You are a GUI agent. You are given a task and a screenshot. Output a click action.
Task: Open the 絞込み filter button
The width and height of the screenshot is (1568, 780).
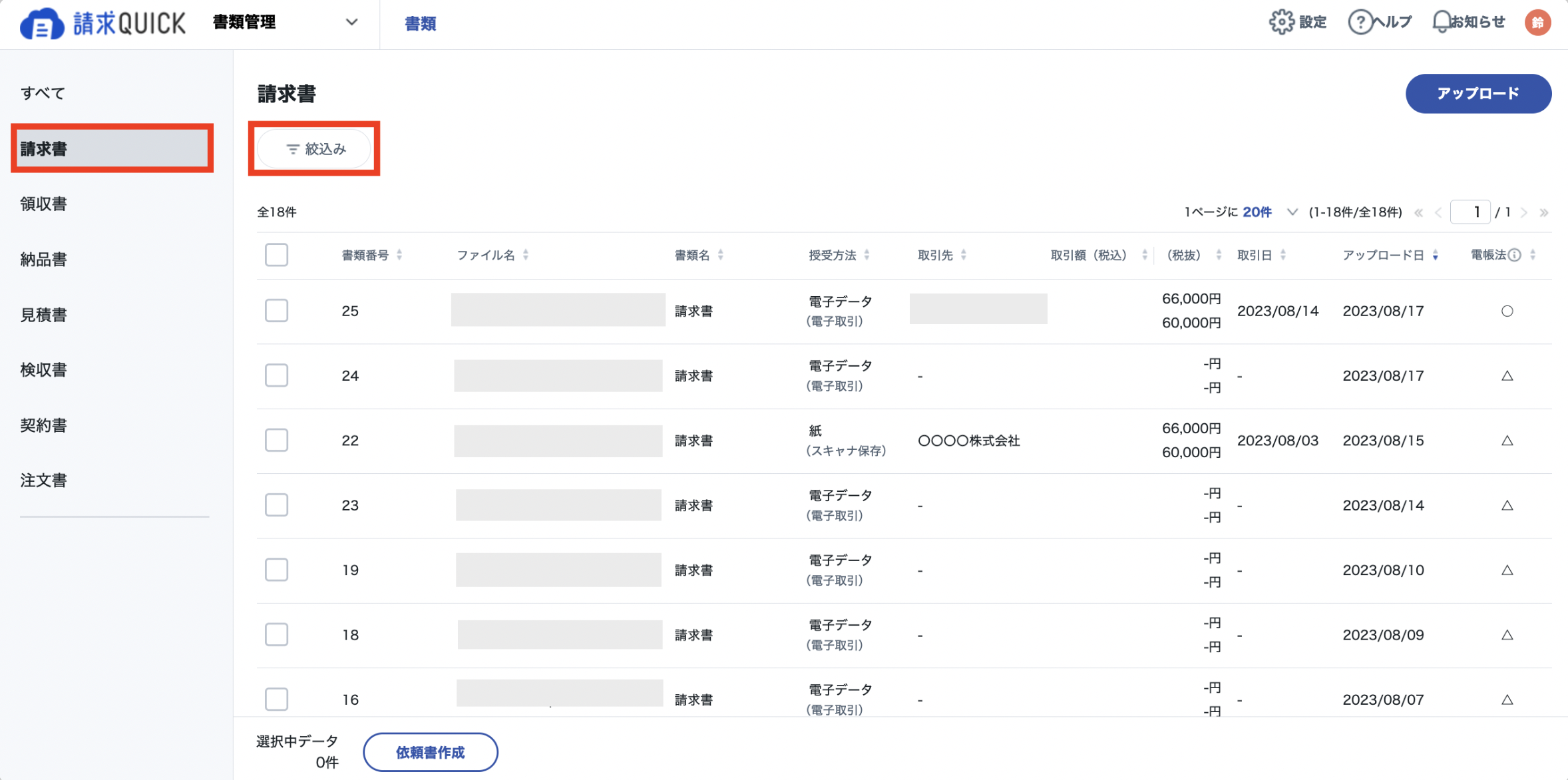coord(314,149)
